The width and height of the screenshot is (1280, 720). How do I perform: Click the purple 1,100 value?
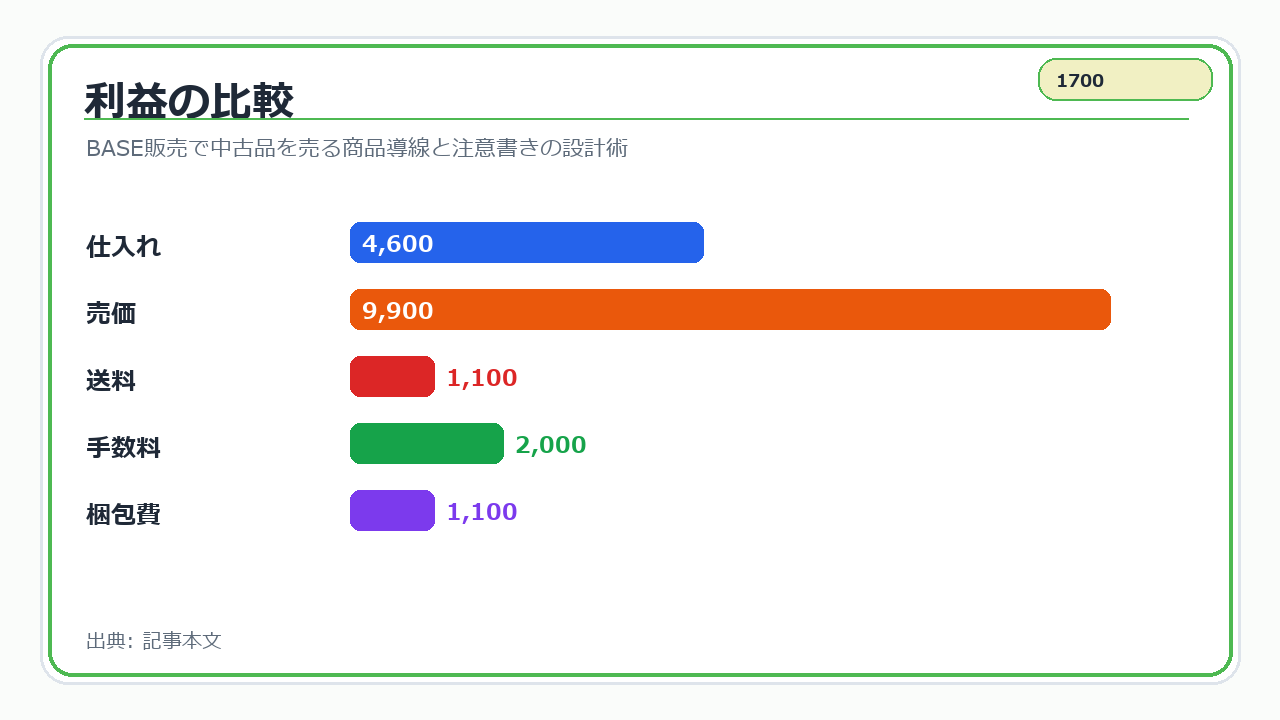point(482,512)
